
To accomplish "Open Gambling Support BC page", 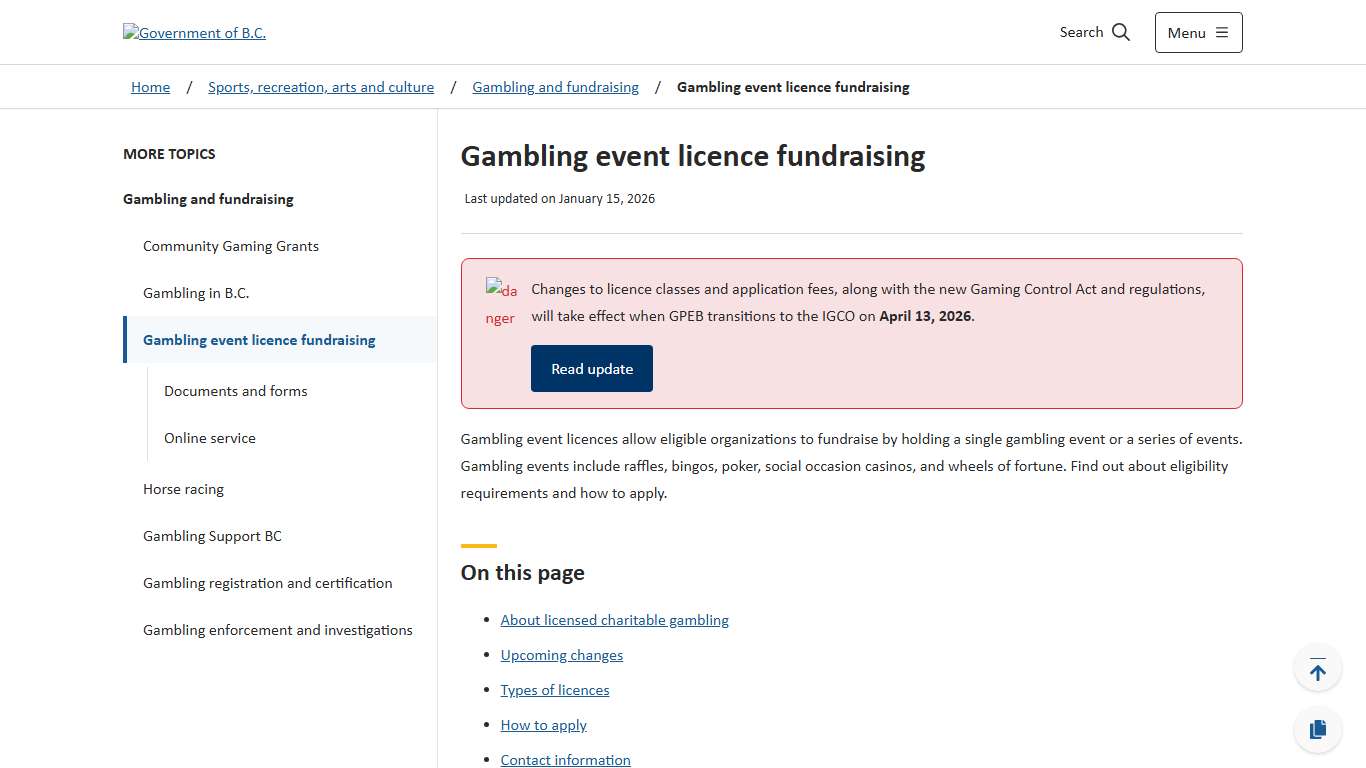I will coord(212,536).
